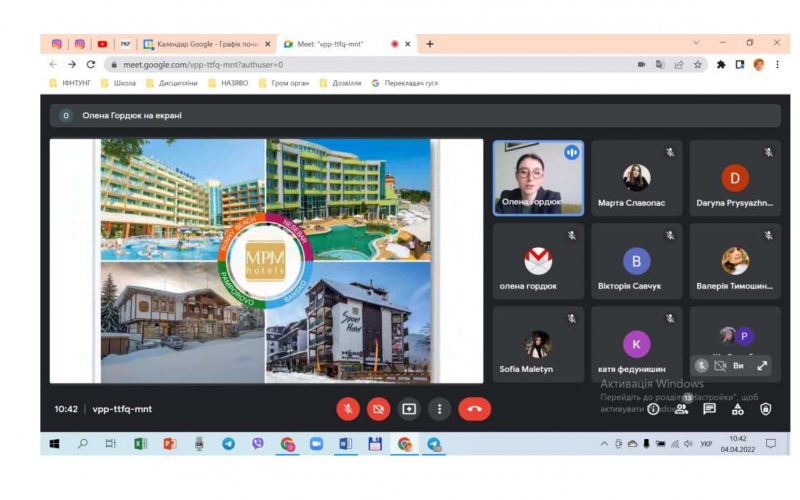Open the Extensions puzzle icon
The image size is (800, 500).
pos(721,65)
